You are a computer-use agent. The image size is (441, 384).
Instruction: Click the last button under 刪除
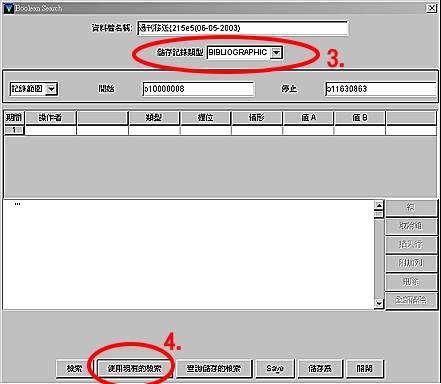411,301
